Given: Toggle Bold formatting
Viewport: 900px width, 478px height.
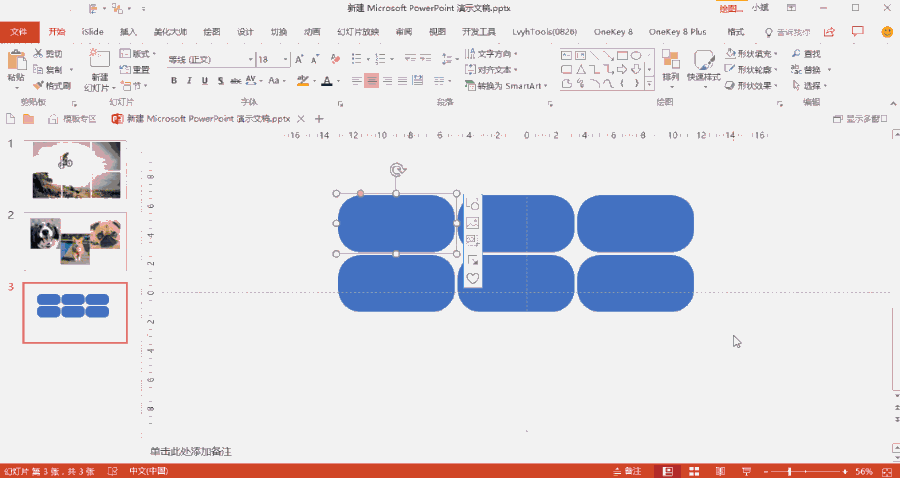Looking at the screenshot, I should 173,81.
